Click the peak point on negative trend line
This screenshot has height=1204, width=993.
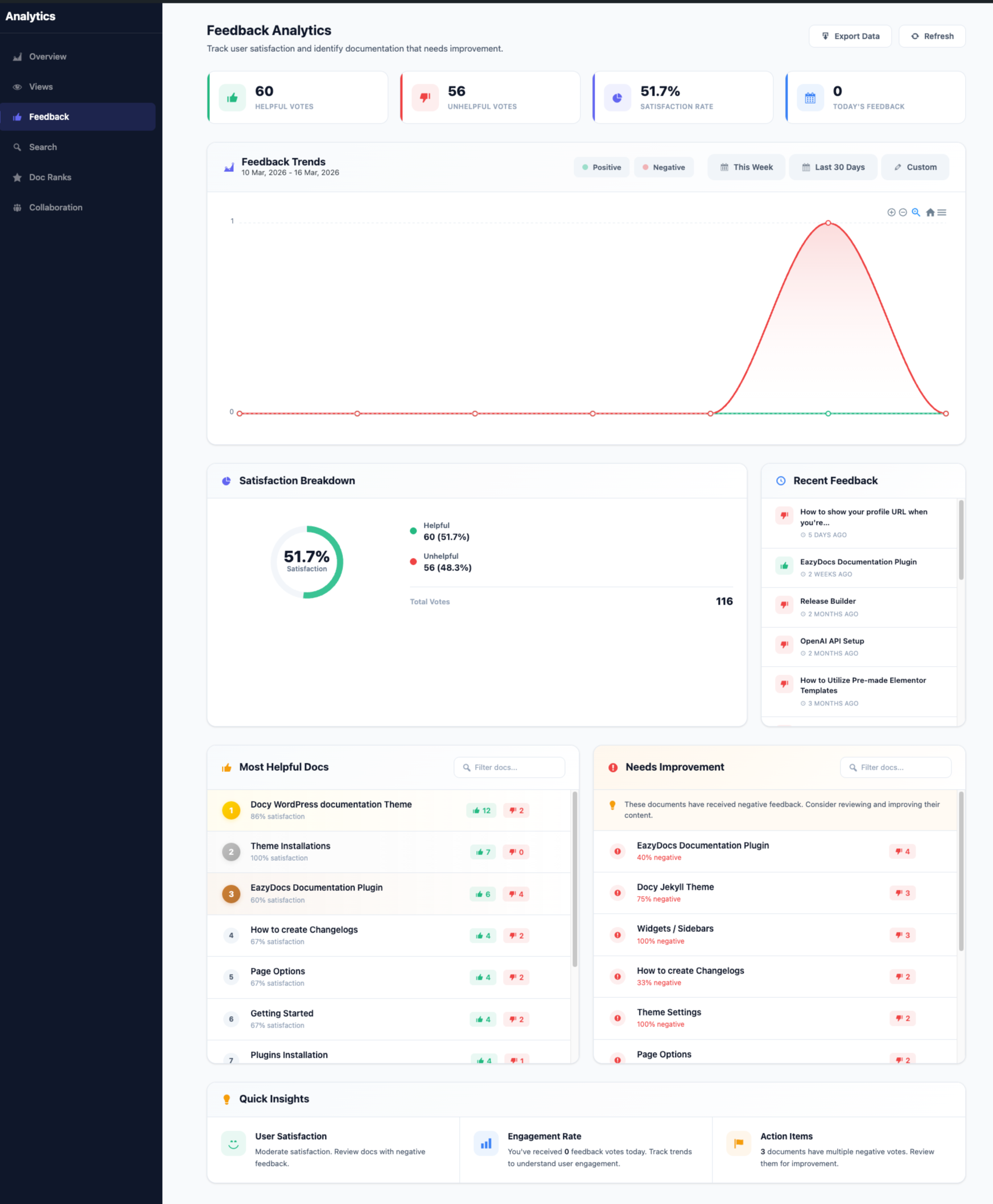pyautogui.click(x=828, y=223)
